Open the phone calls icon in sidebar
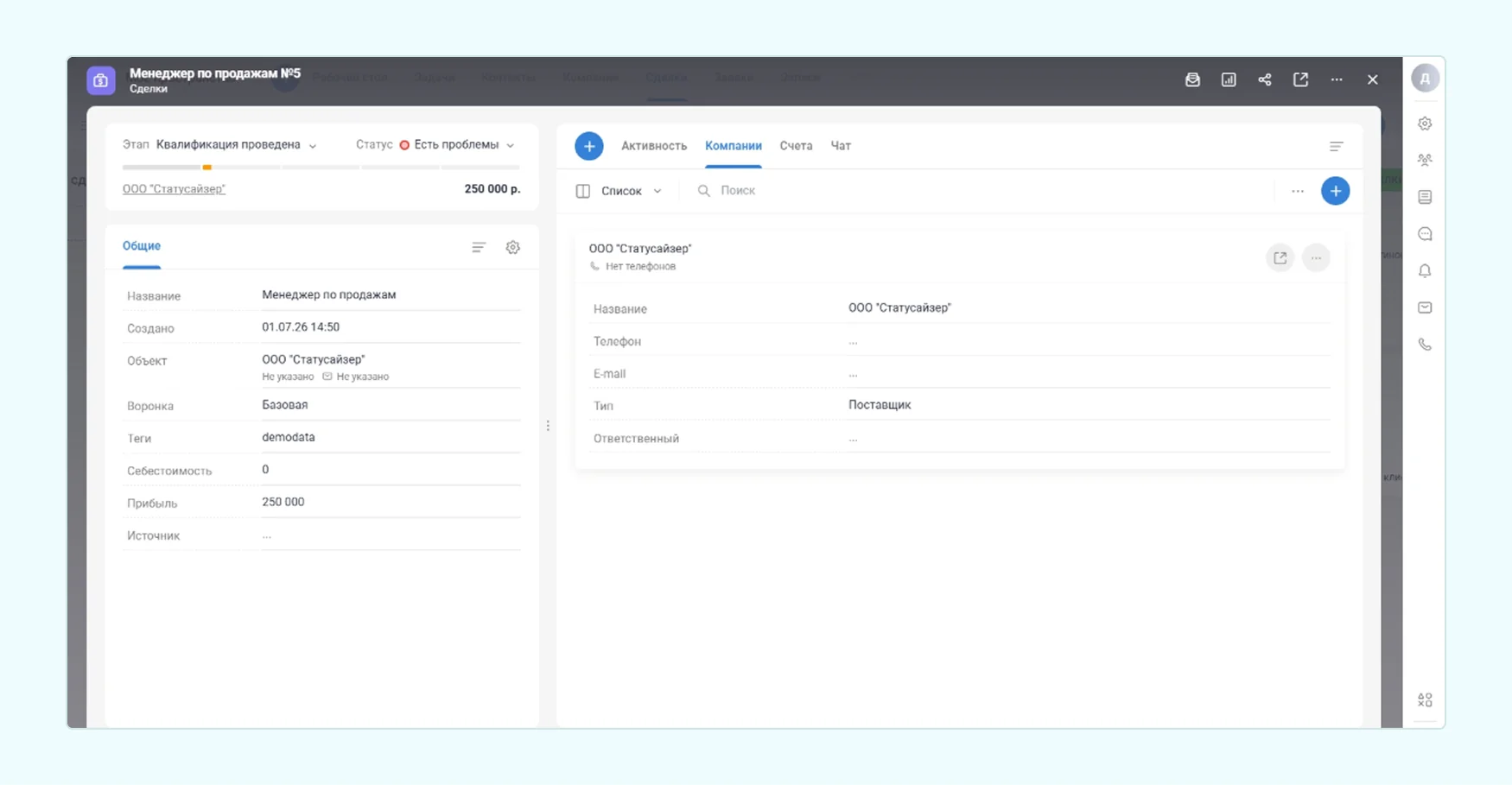Screen dimensions: 1512x785 (1426, 345)
